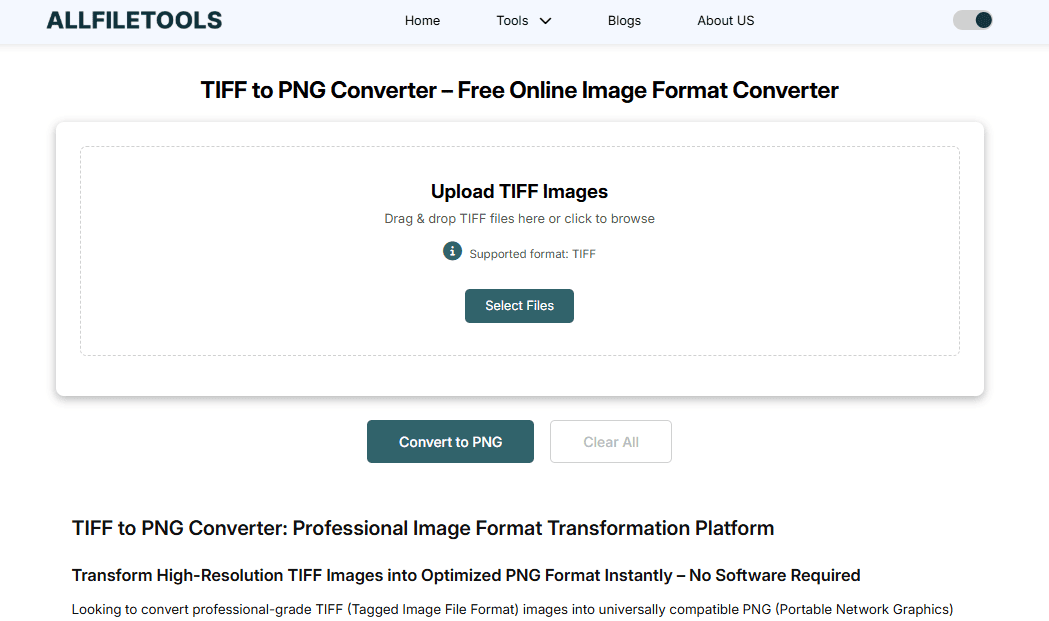Click the ALLFILETOOLS logo
1049x621 pixels.
(134, 20)
